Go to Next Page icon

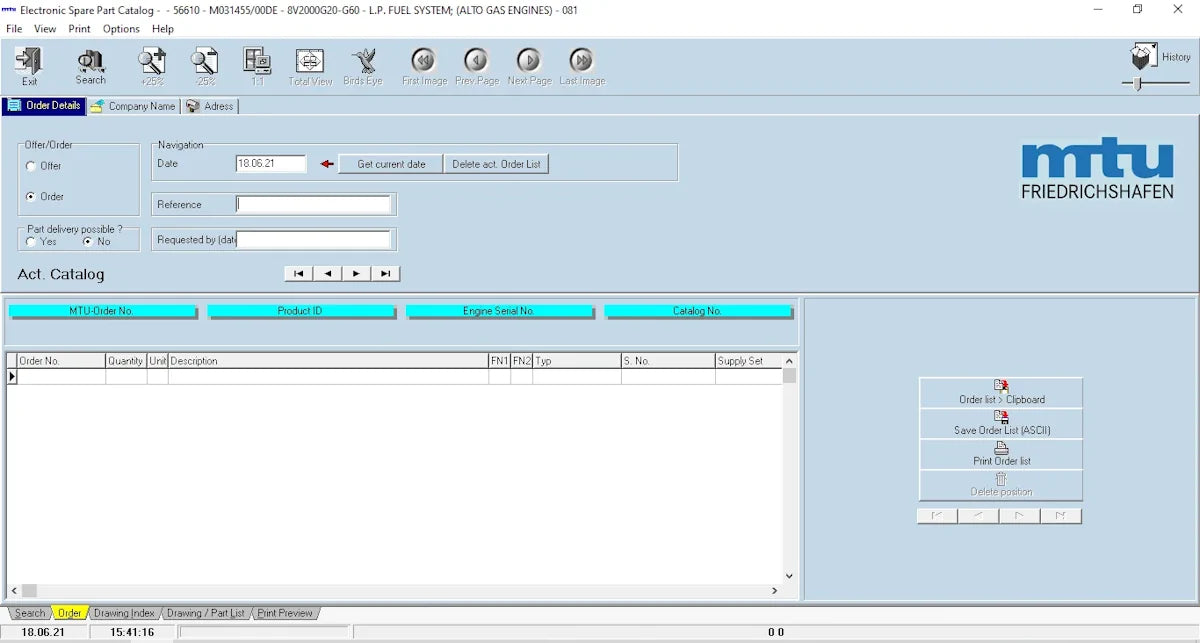(529, 62)
